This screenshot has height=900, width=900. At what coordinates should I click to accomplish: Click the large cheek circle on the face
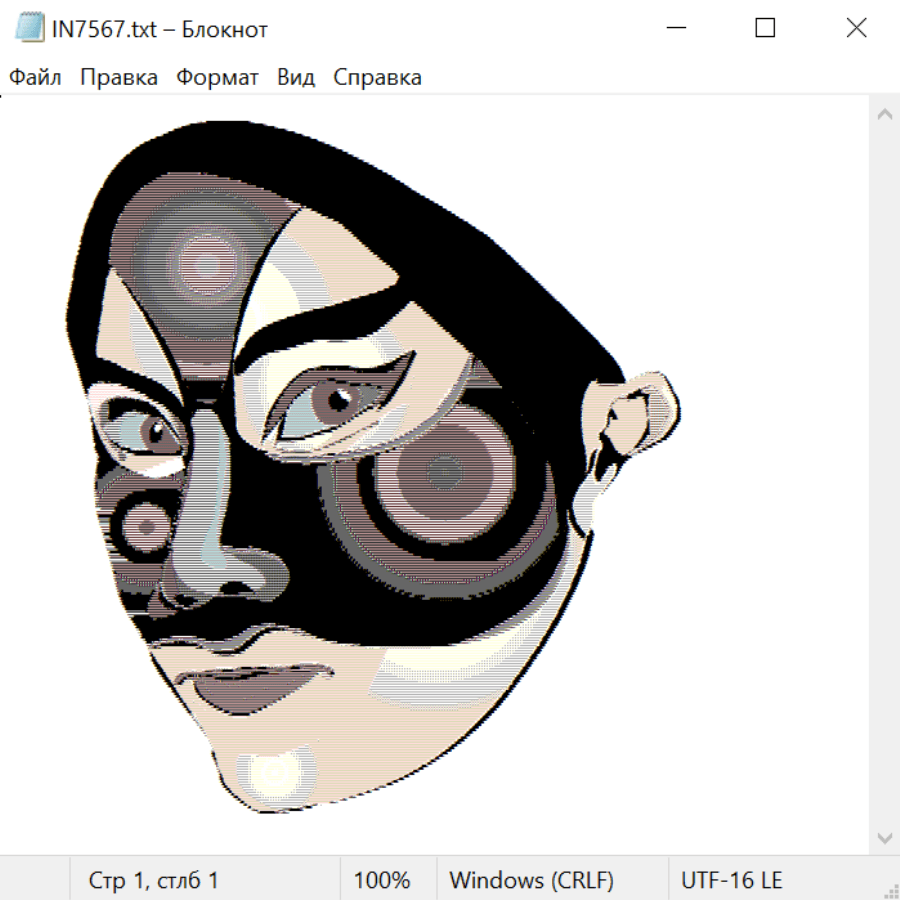(x=440, y=472)
